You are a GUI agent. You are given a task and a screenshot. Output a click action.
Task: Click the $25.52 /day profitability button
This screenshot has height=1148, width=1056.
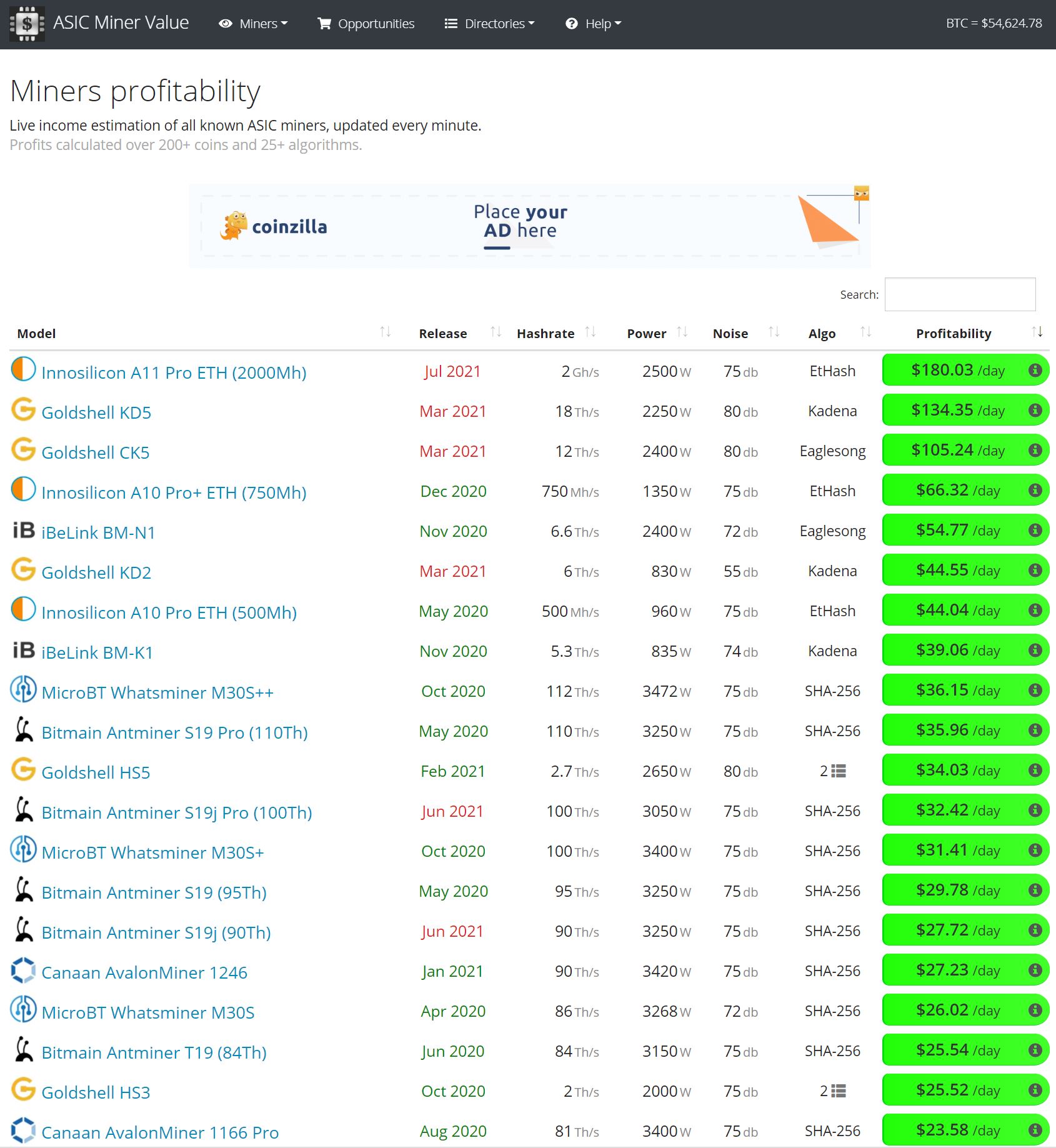click(x=966, y=1090)
